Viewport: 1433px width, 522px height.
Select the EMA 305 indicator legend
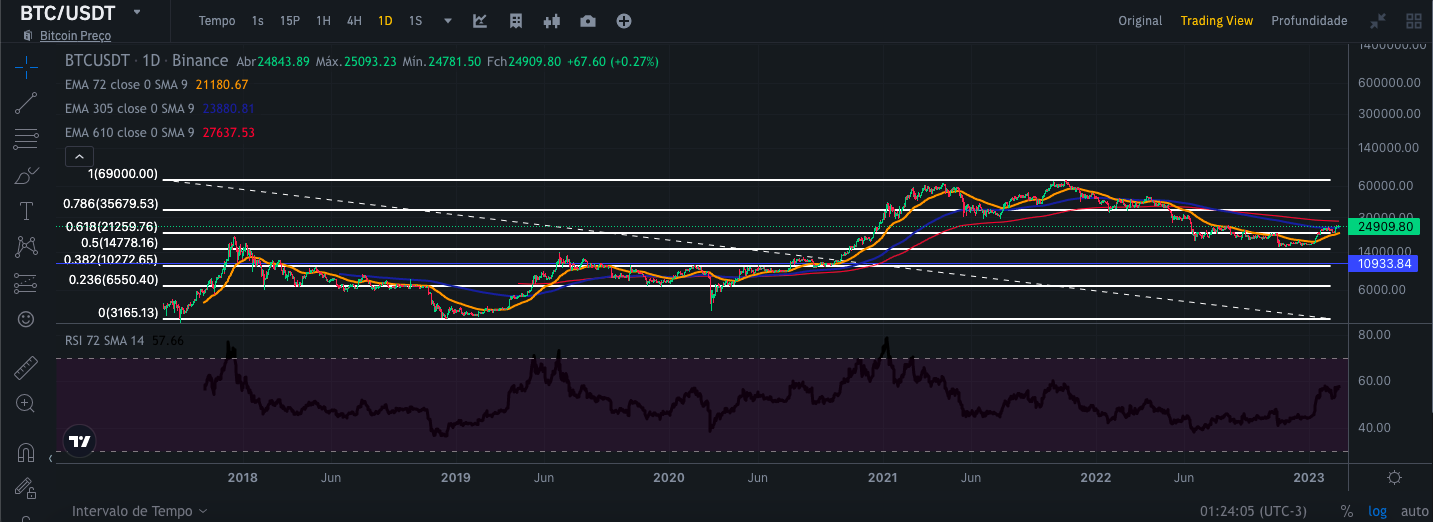coord(160,109)
